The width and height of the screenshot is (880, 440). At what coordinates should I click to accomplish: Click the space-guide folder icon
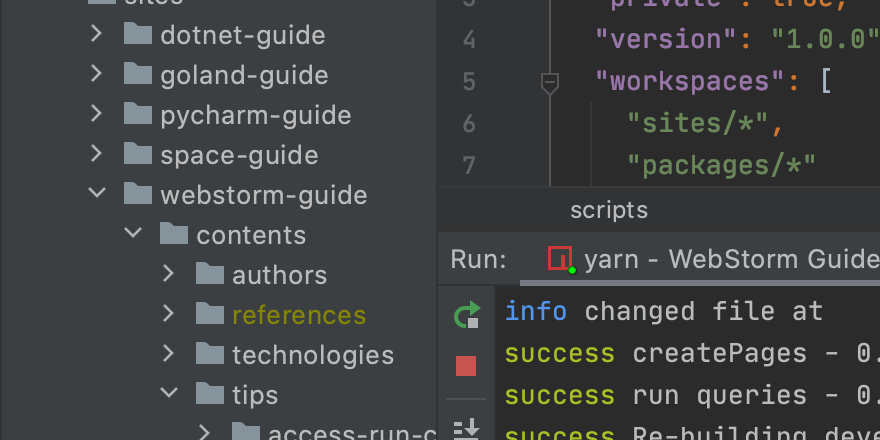137,155
